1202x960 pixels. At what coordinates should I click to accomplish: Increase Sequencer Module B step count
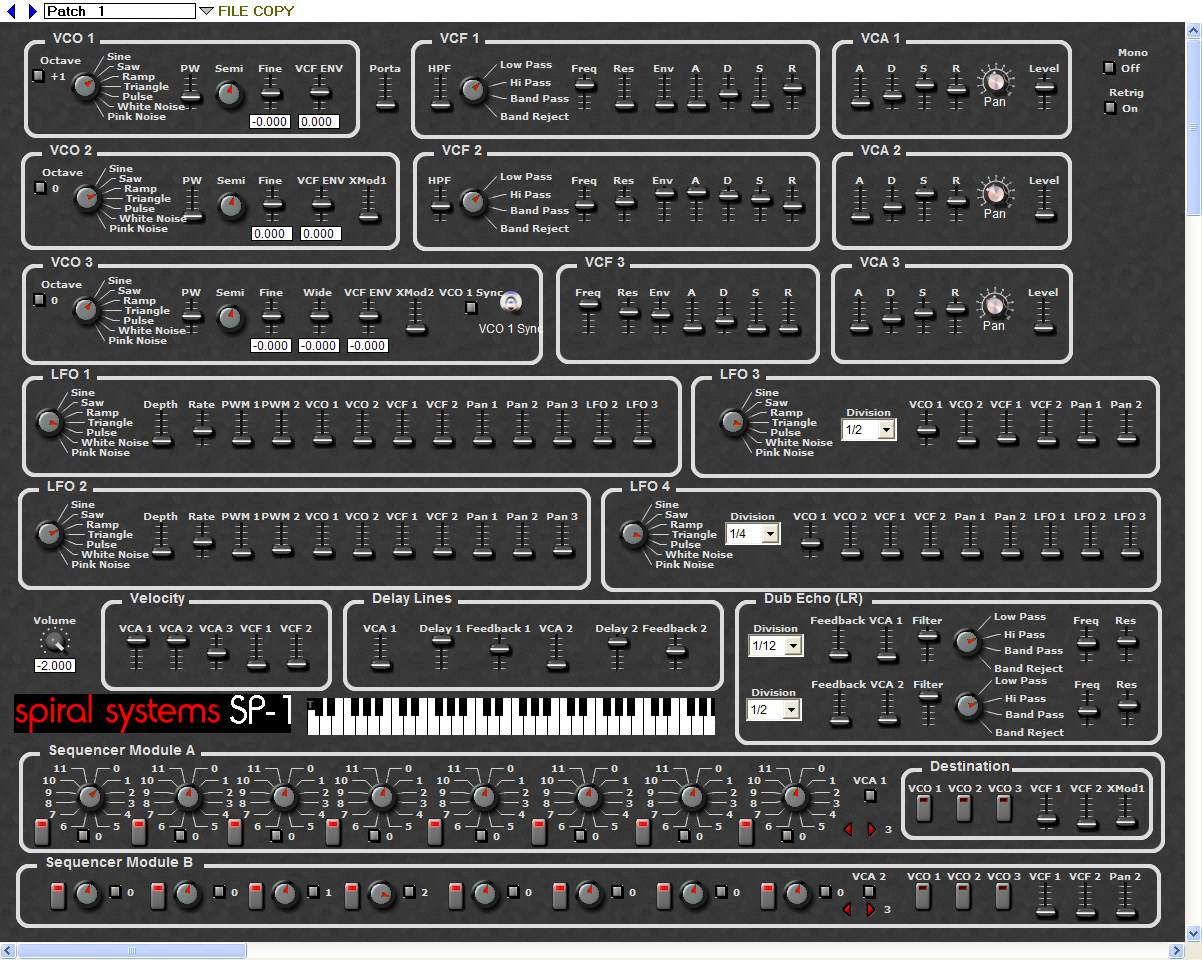tap(871, 909)
